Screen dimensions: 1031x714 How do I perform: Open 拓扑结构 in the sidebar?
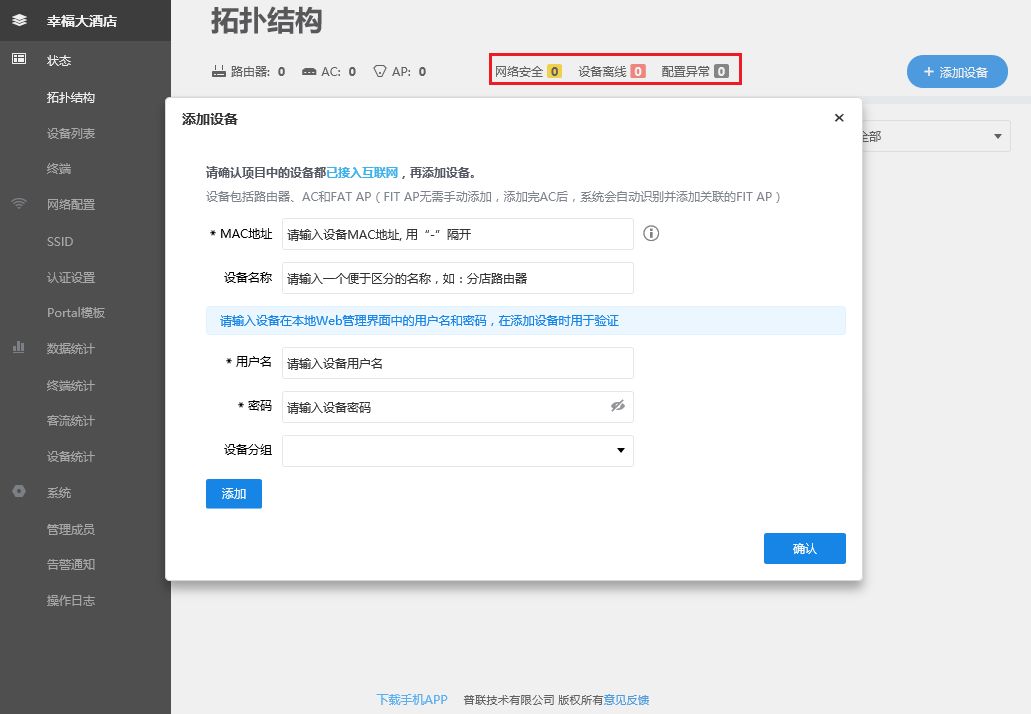[x=71, y=97]
